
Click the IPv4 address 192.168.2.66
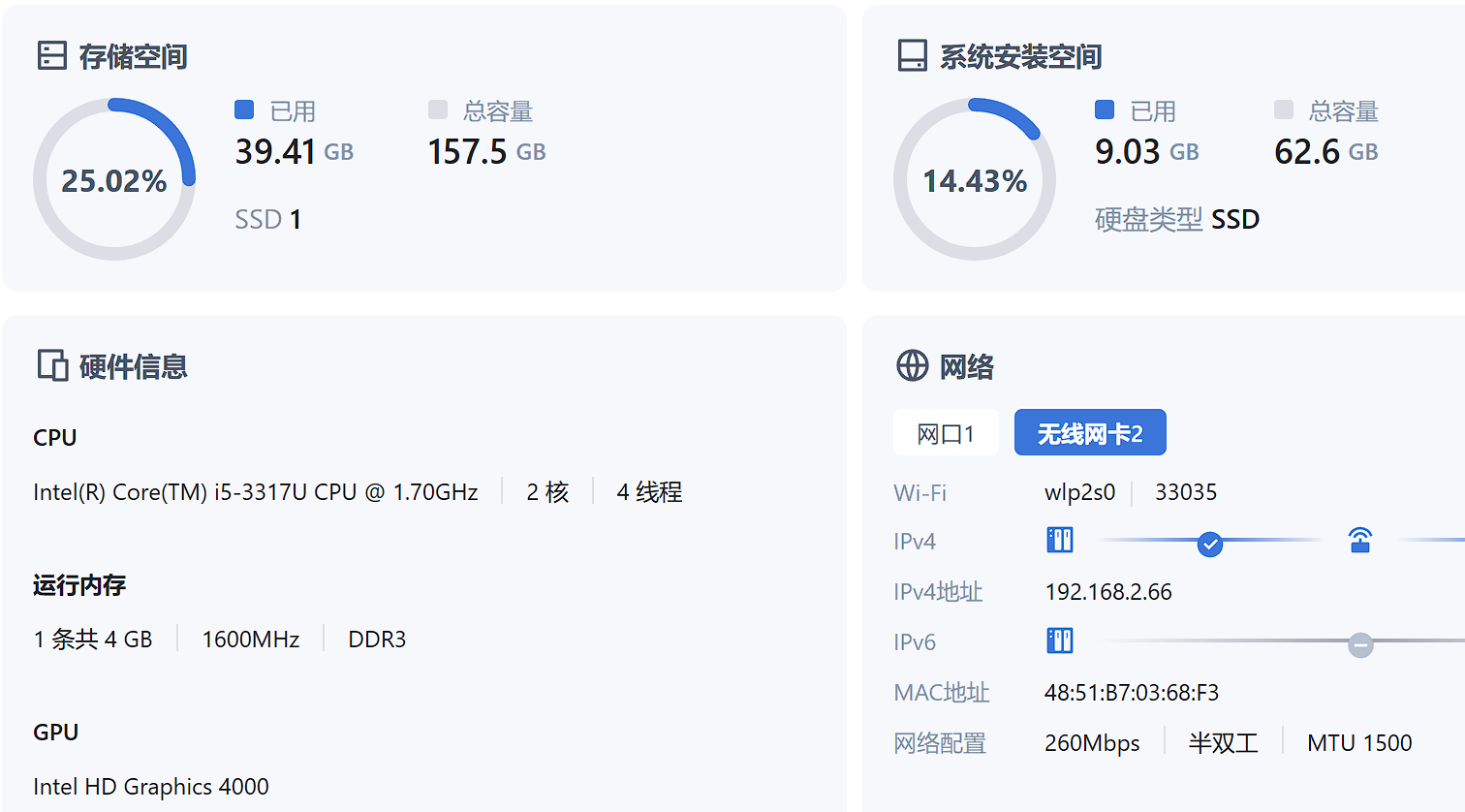(1108, 592)
